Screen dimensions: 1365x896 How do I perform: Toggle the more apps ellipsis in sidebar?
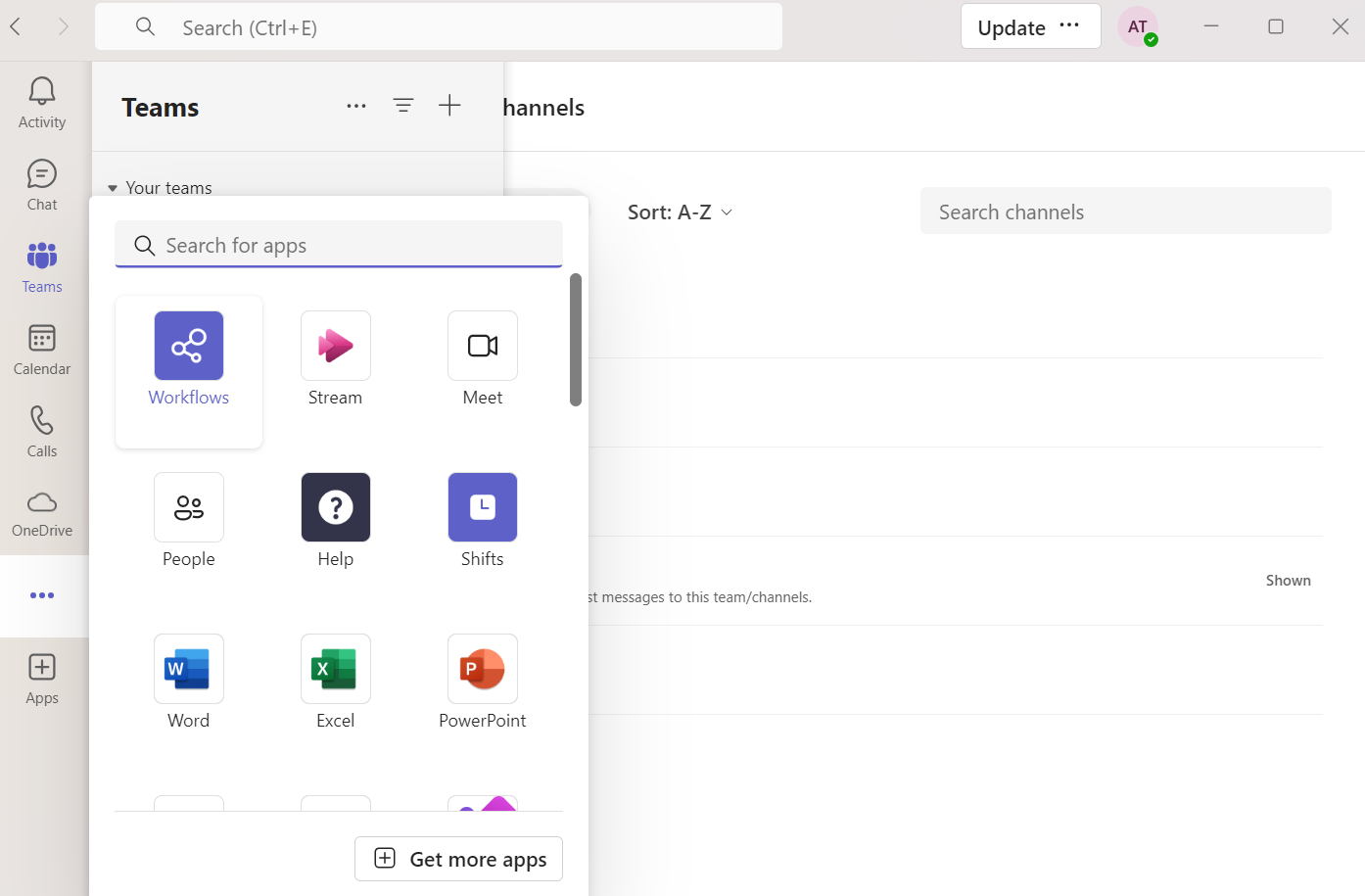[42, 595]
